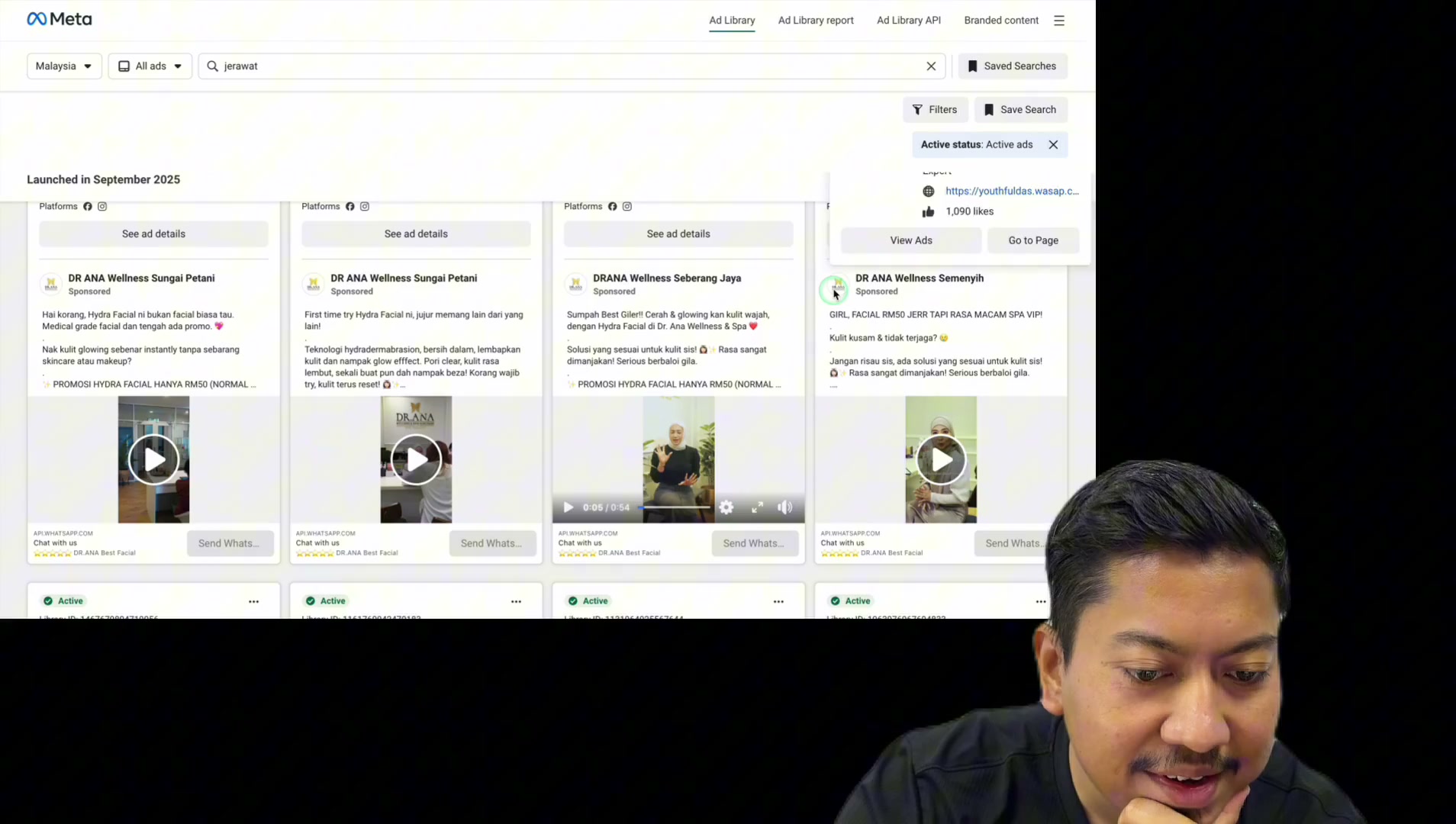Image resolution: width=1456 pixels, height=824 pixels.
Task: Resume the Seberang Jaya video playback
Action: click(569, 507)
